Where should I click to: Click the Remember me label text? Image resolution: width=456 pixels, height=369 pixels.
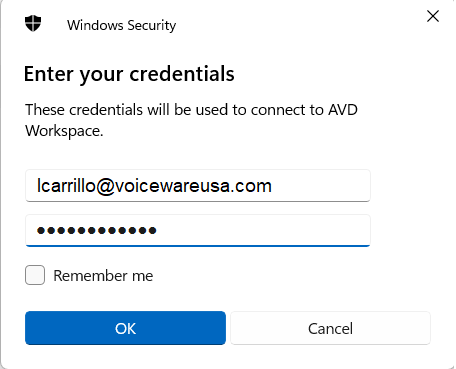(103, 276)
